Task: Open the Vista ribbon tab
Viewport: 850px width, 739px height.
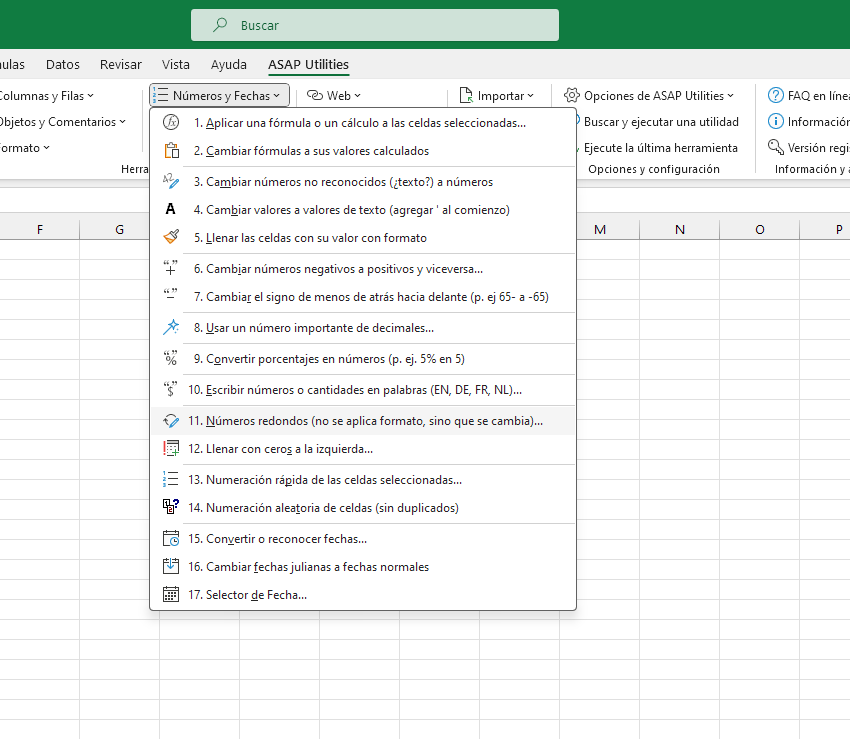Action: 176,65
